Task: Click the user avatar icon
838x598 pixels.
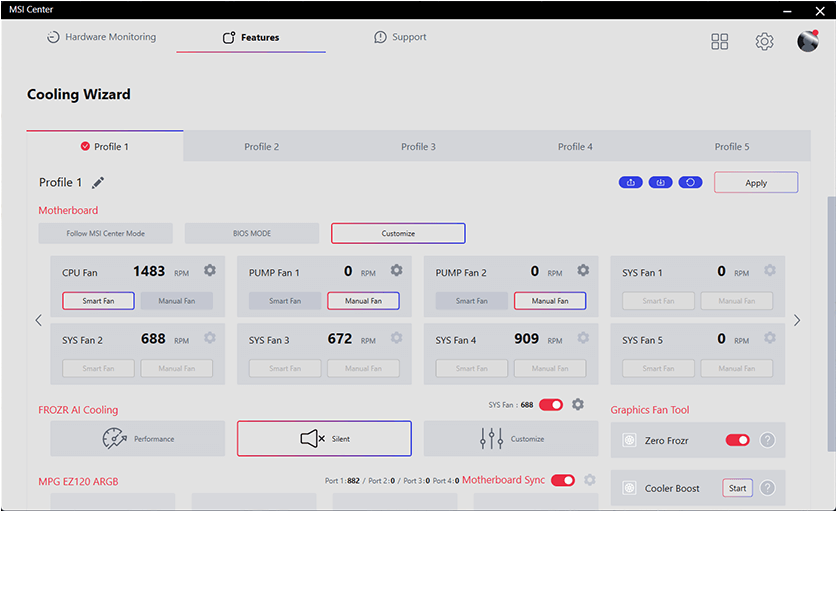Action: [808, 41]
